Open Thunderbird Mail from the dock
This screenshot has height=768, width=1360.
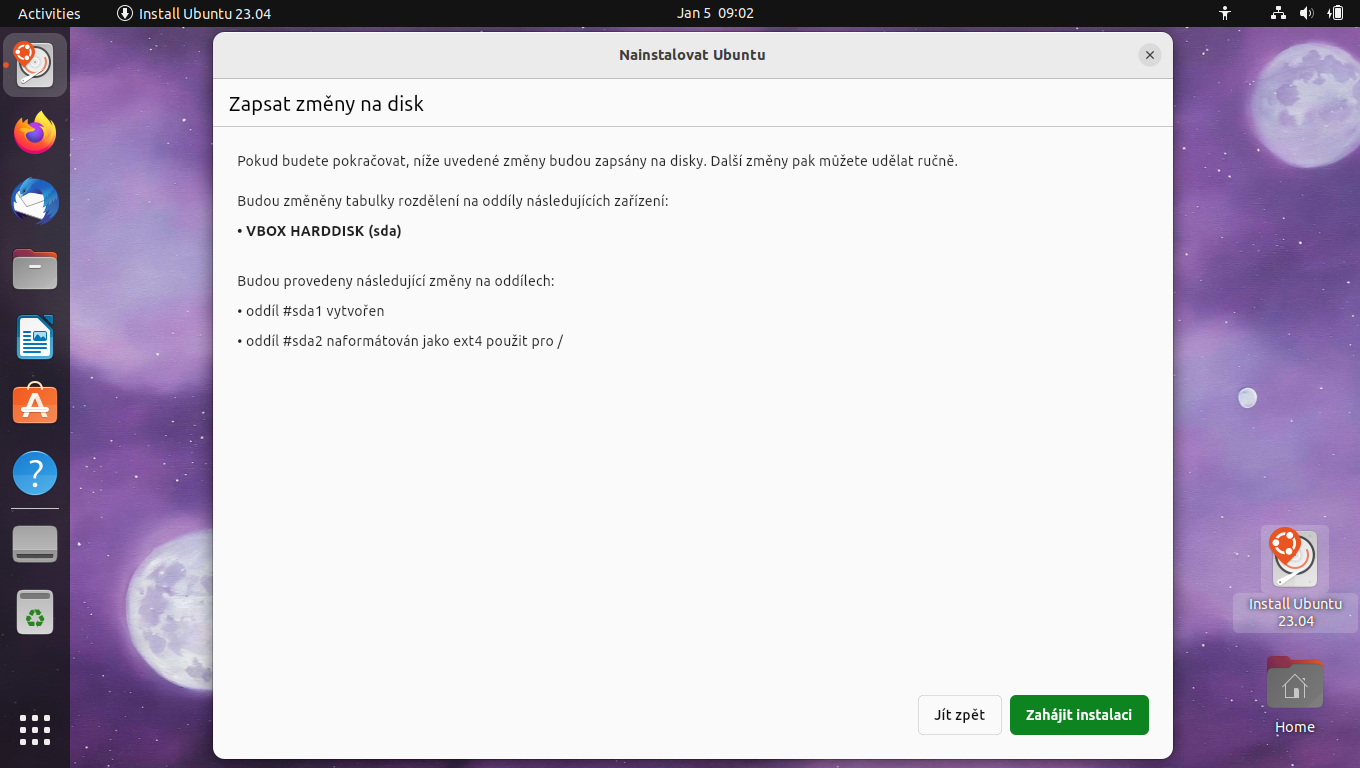pos(35,201)
